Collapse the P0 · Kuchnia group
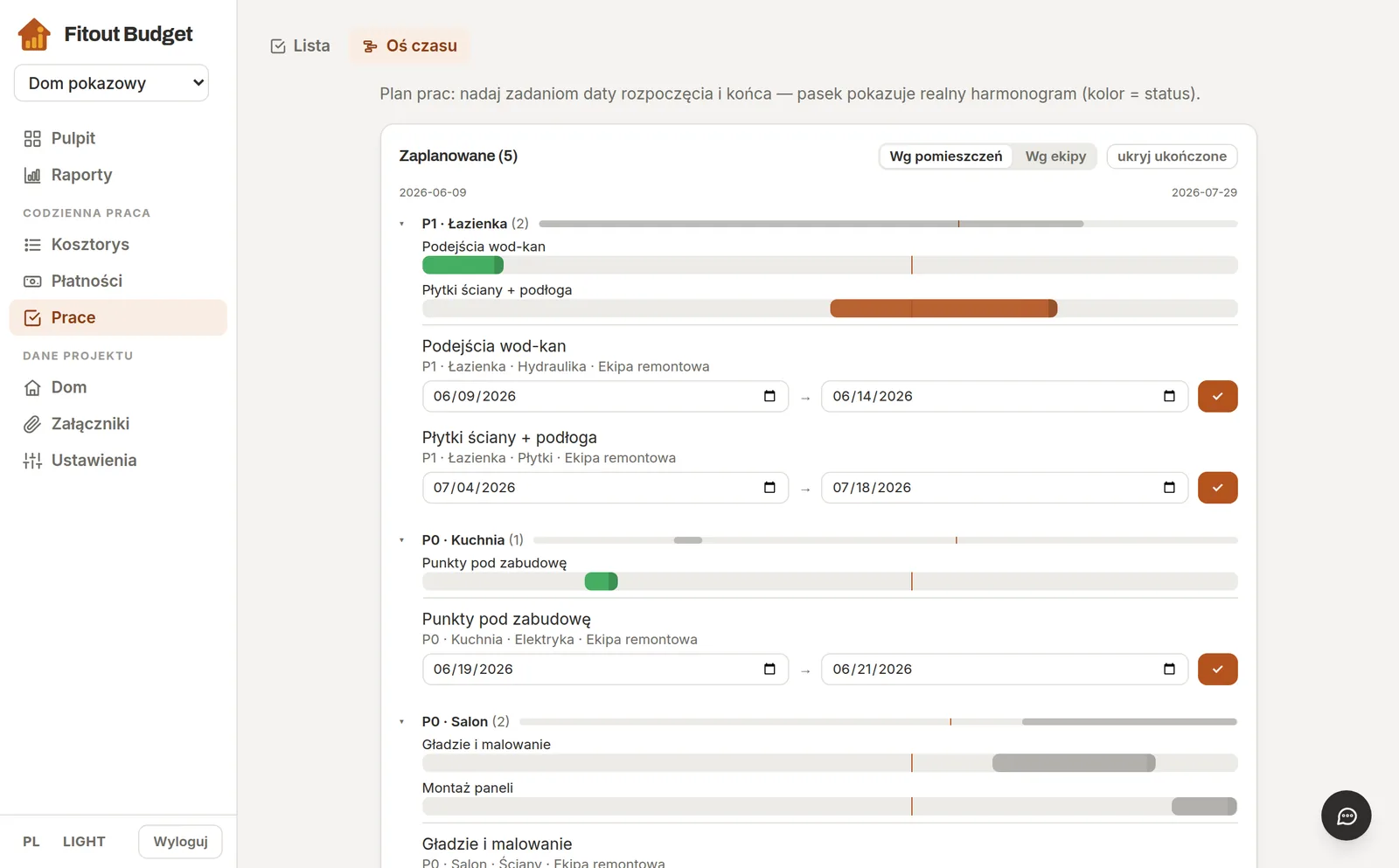Screen dimensions: 1399x868 pos(402,540)
